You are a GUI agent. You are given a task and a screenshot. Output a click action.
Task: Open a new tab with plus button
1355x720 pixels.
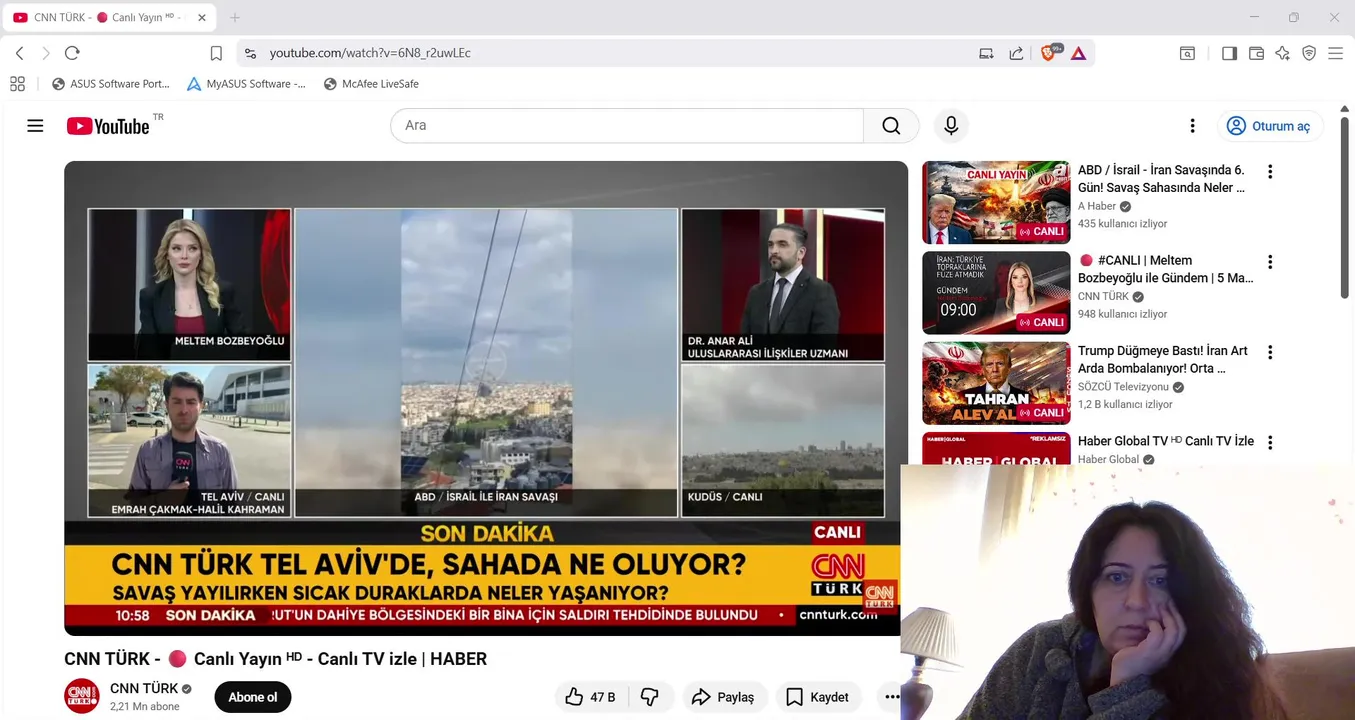pos(235,18)
